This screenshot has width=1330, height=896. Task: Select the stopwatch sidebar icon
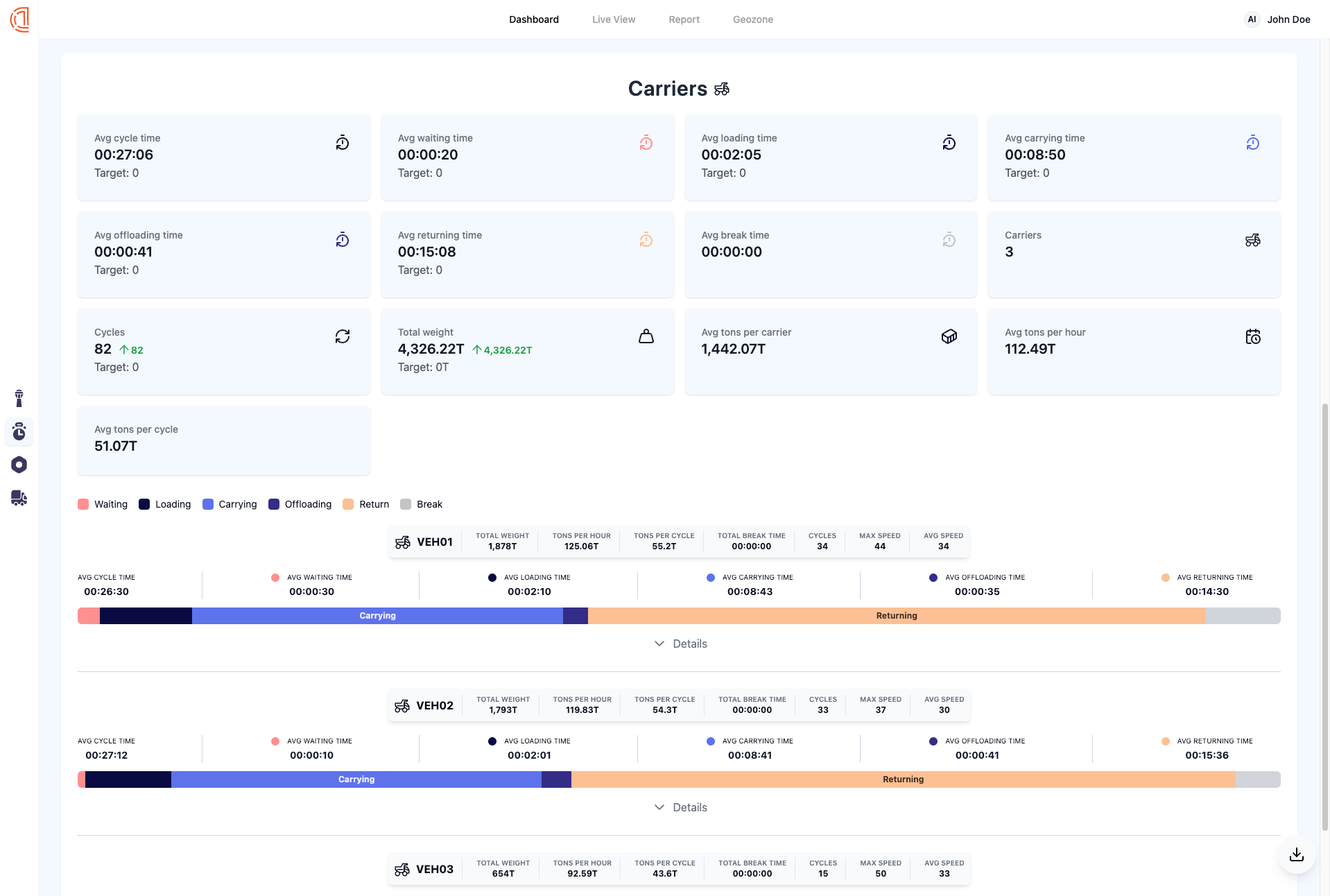tap(19, 431)
